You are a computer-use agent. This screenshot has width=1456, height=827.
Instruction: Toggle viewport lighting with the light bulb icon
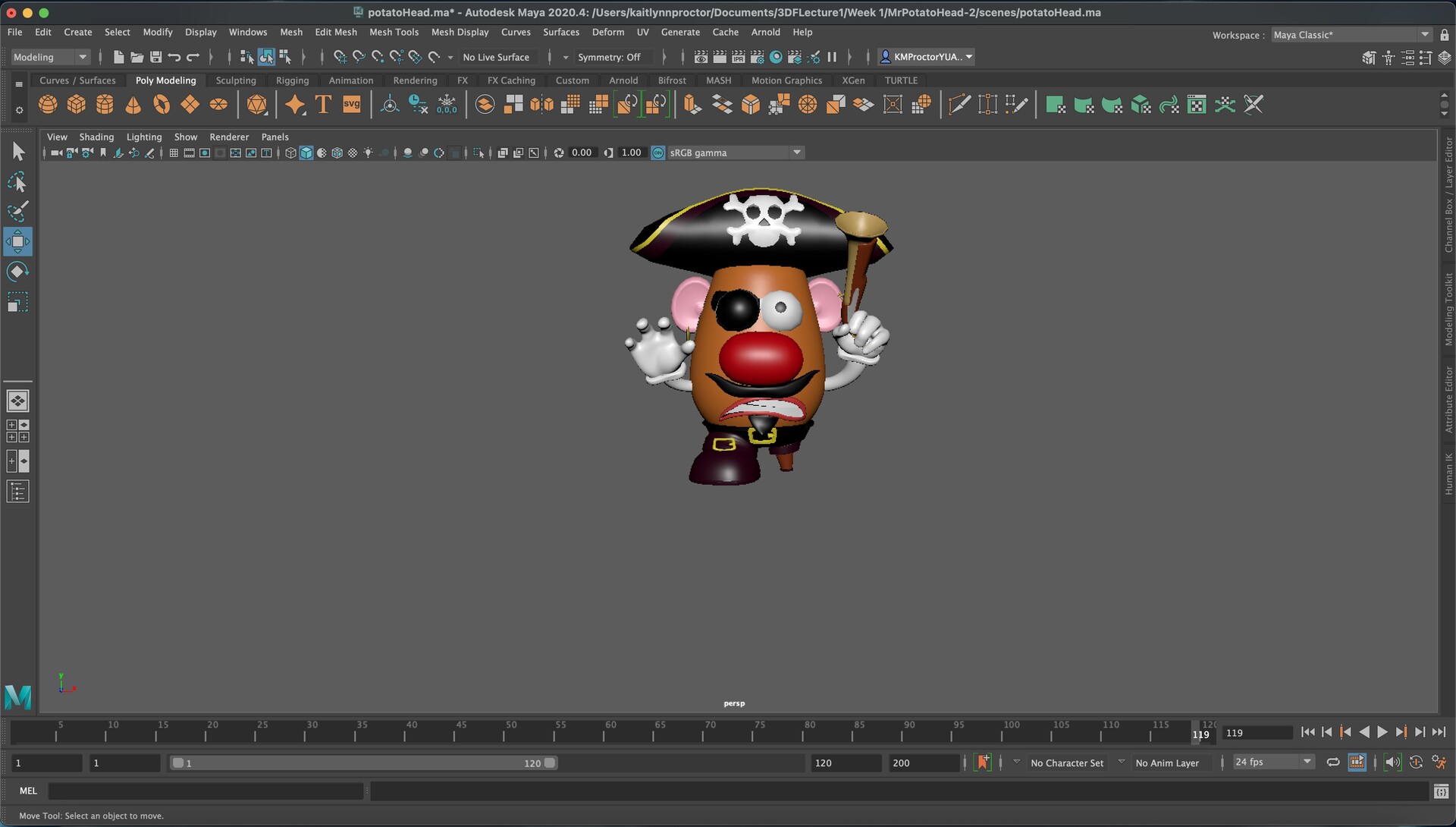pyautogui.click(x=368, y=153)
